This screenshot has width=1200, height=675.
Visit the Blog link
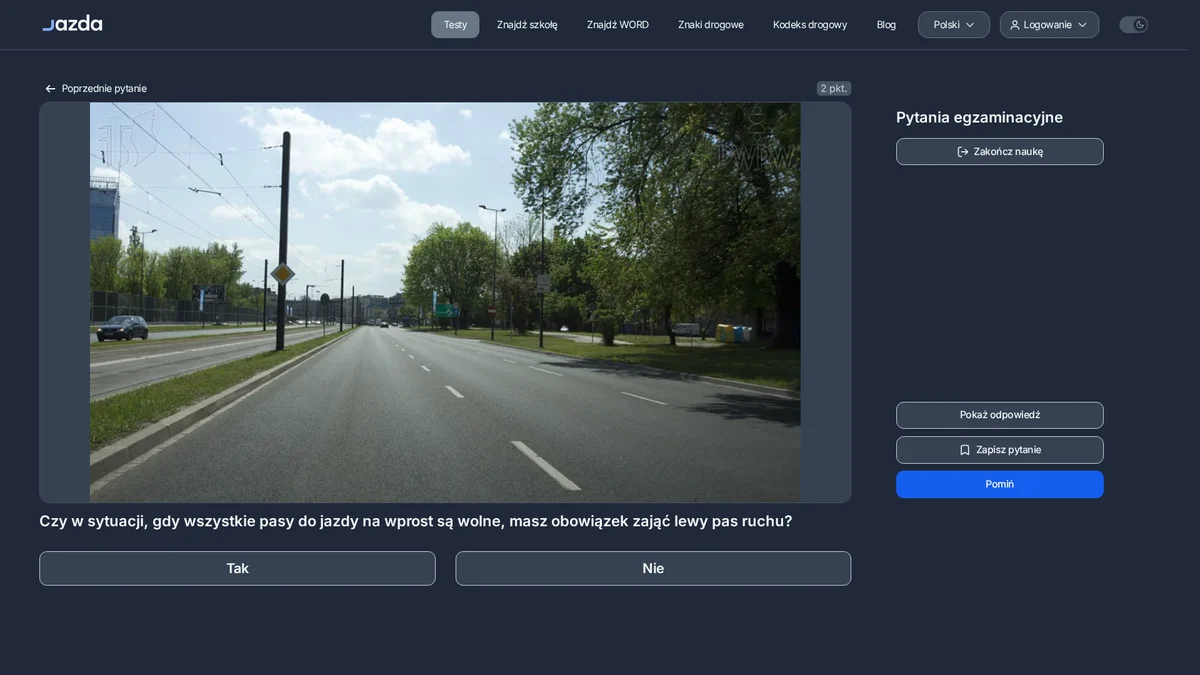point(886,25)
